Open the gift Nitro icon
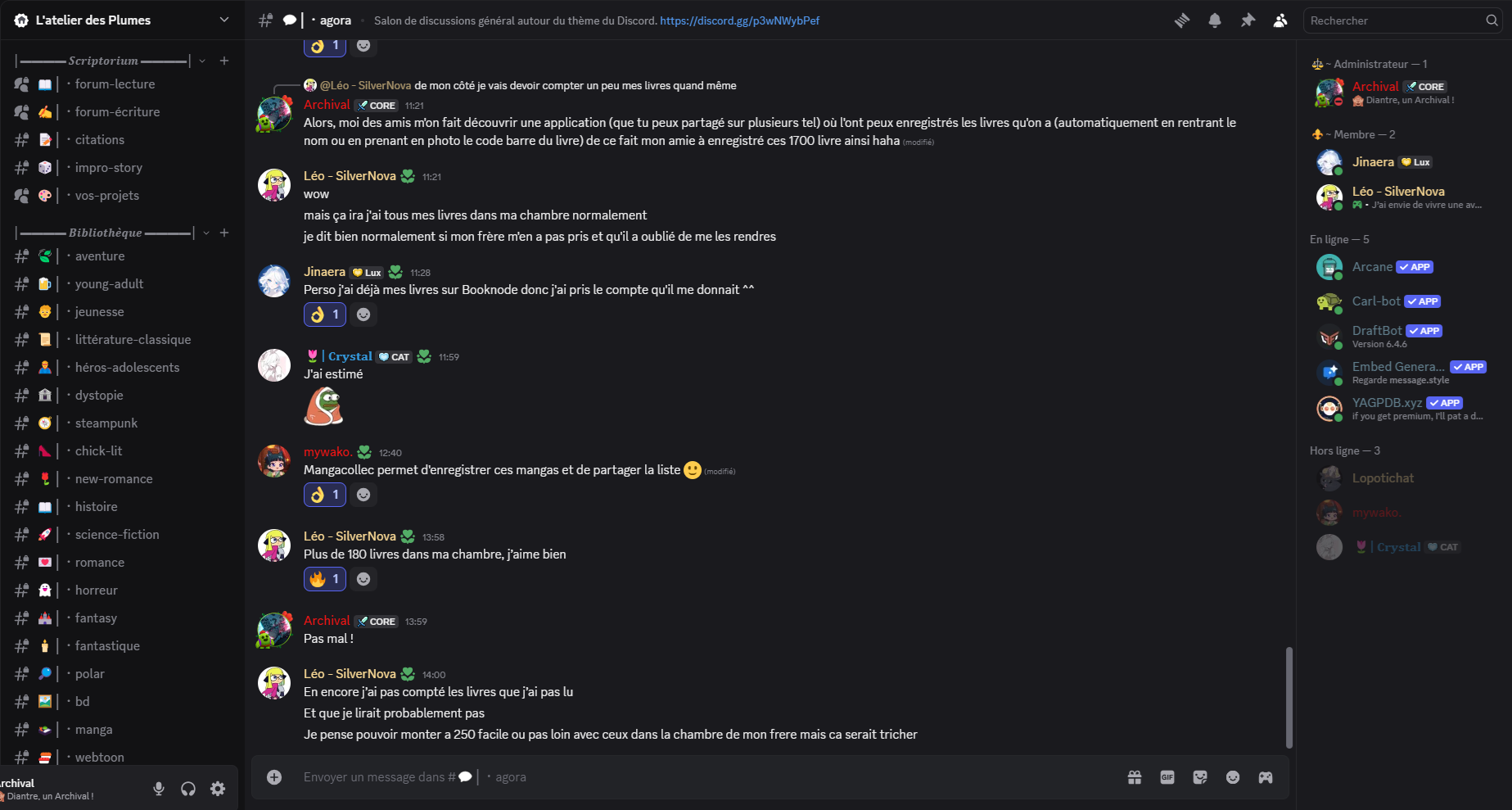 point(1135,777)
